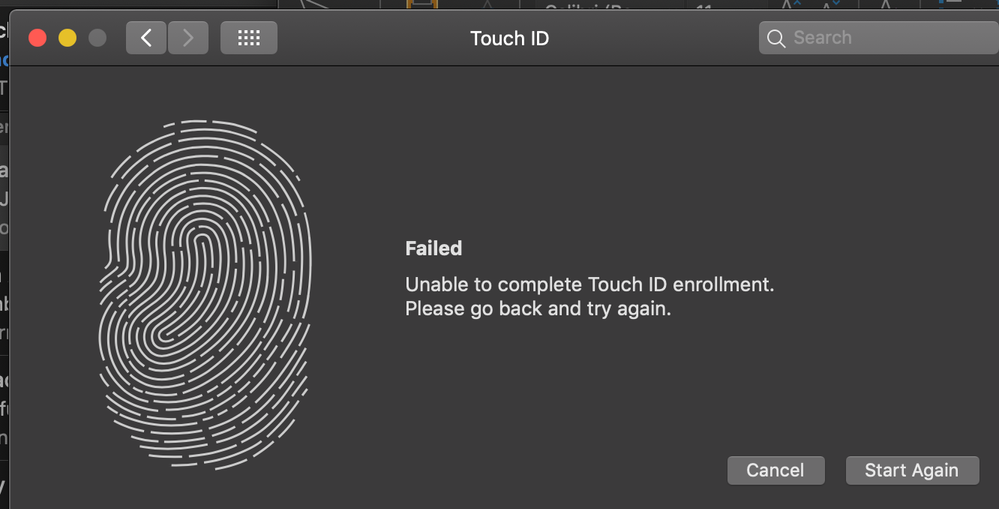The width and height of the screenshot is (999, 509).
Task: Click the Touch ID window title
Action: point(509,38)
